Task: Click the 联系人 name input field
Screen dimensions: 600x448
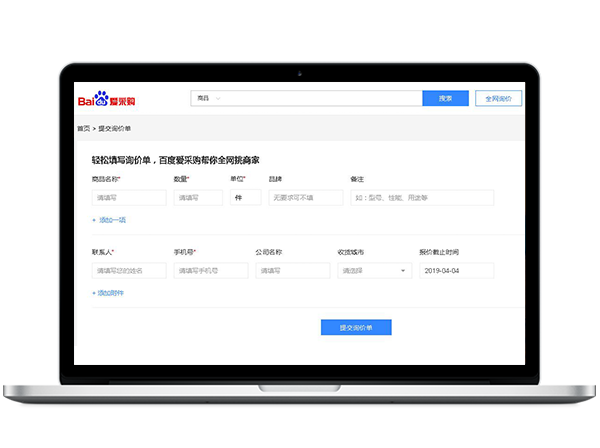Action: click(127, 271)
